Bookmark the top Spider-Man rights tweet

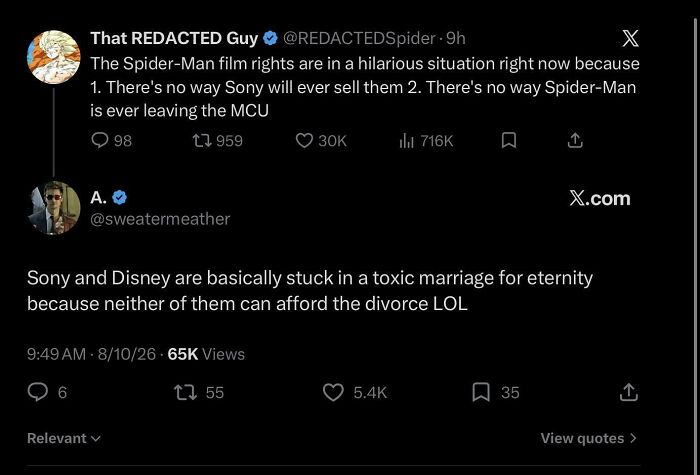pos(509,141)
